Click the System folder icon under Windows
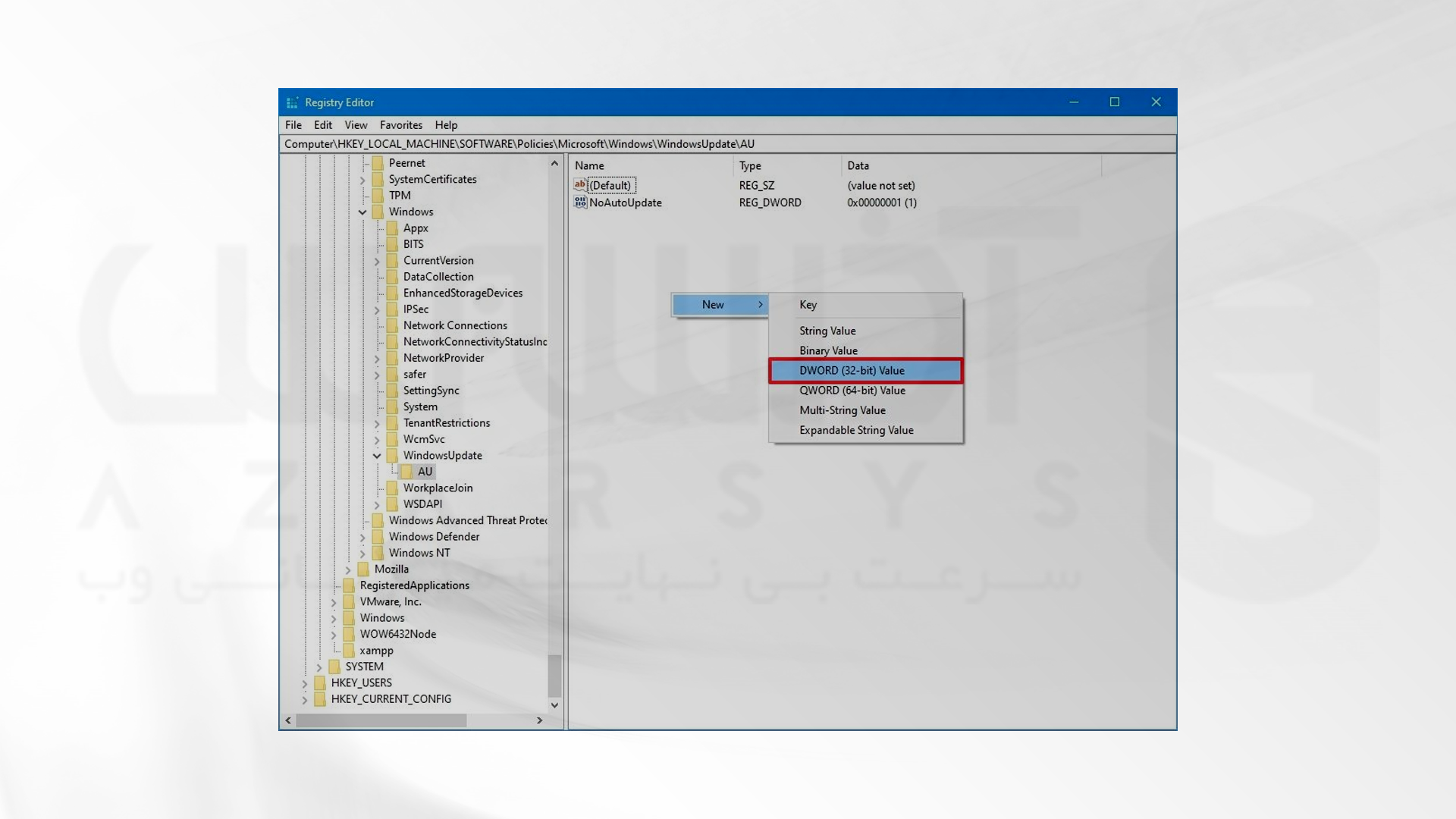The width and height of the screenshot is (1456, 819). (393, 407)
